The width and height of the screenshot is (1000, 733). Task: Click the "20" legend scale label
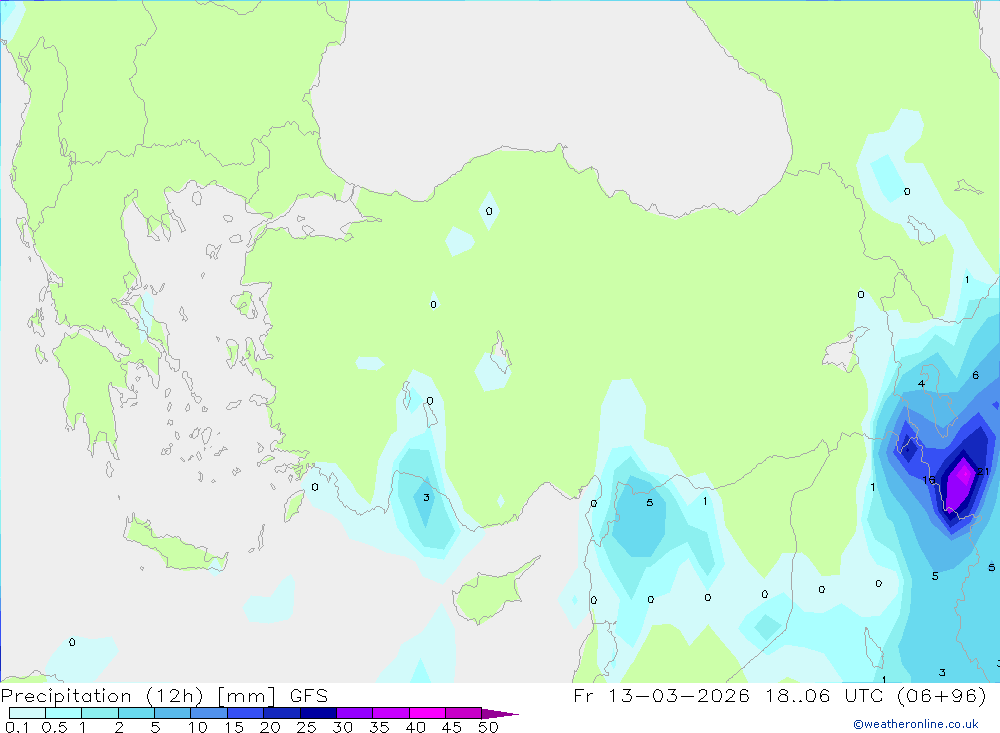[270, 727]
